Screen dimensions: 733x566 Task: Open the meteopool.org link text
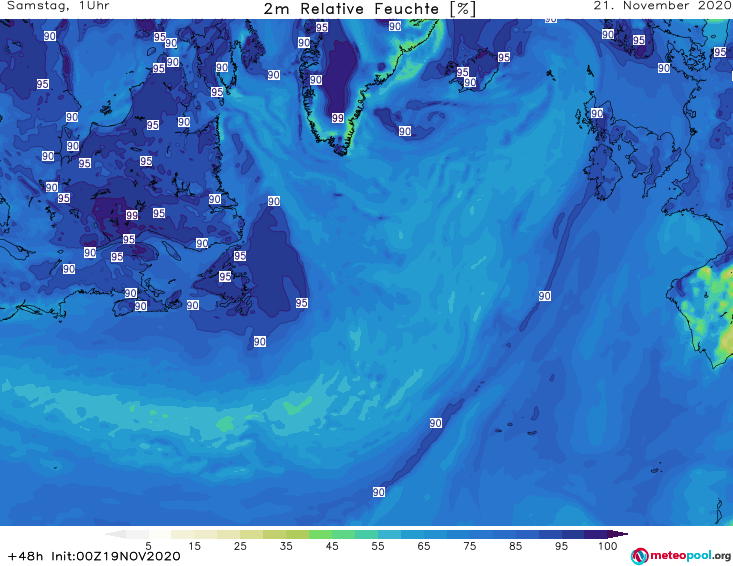(690, 556)
